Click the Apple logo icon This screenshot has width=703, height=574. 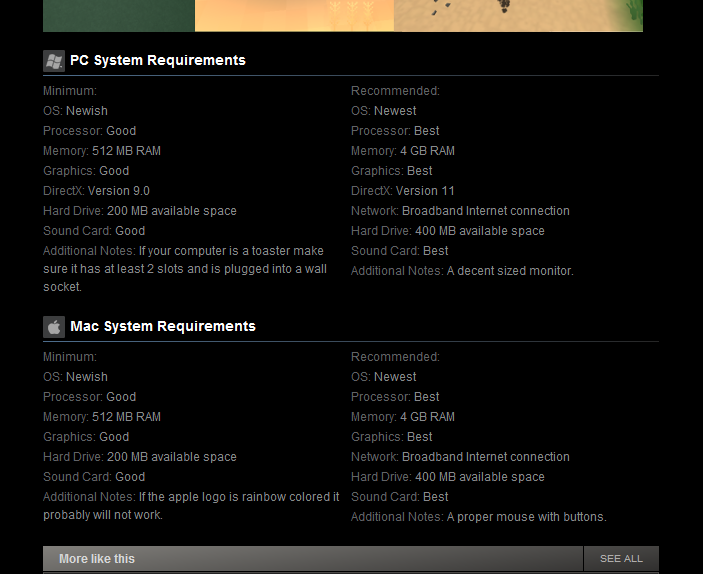(x=54, y=327)
